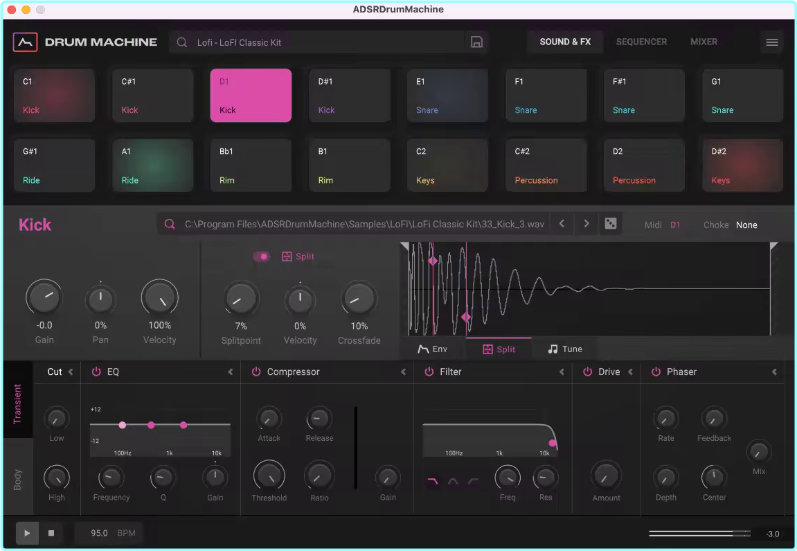The height and width of the screenshot is (551, 797).
Task: Collapse the Drive section arrow
Action: (x=630, y=372)
